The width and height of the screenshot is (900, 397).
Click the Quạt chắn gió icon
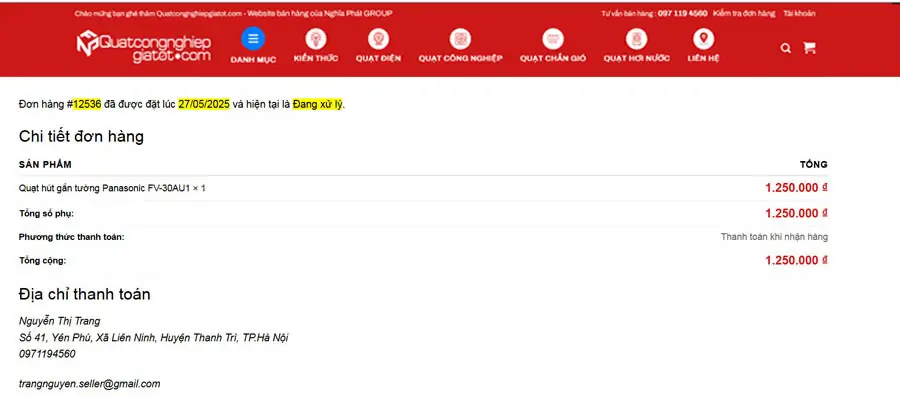[553, 39]
